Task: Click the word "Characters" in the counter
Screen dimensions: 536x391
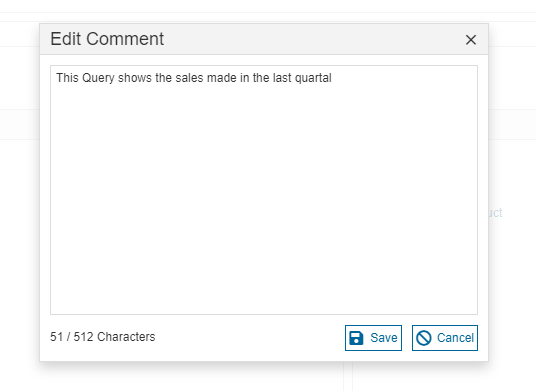Action: coord(126,337)
